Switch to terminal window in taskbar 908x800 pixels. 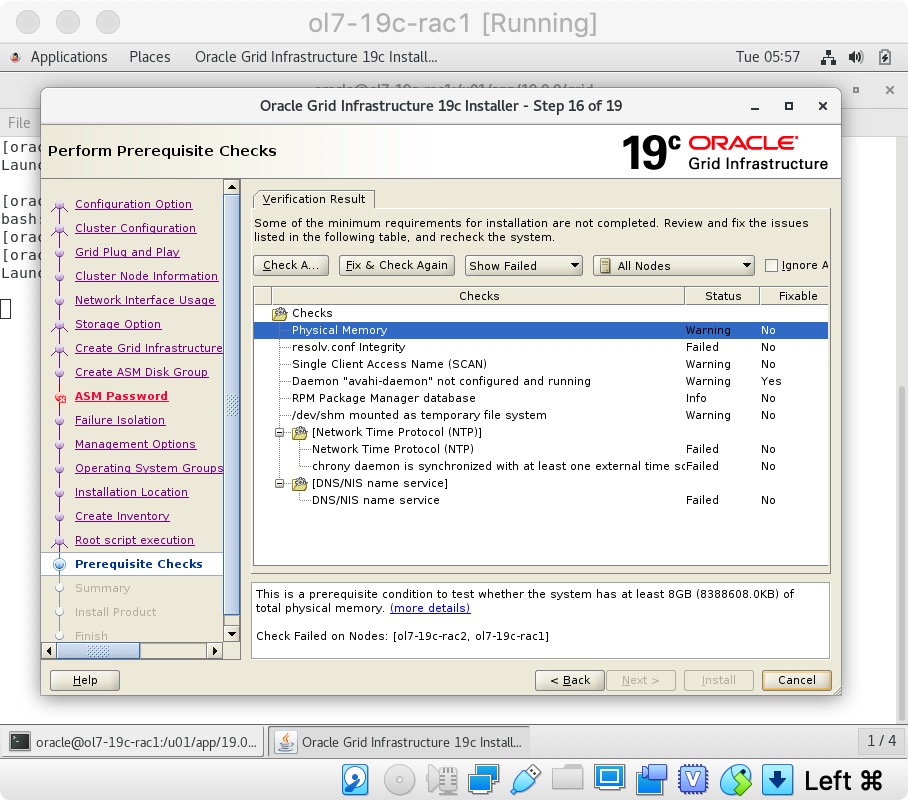pos(134,741)
